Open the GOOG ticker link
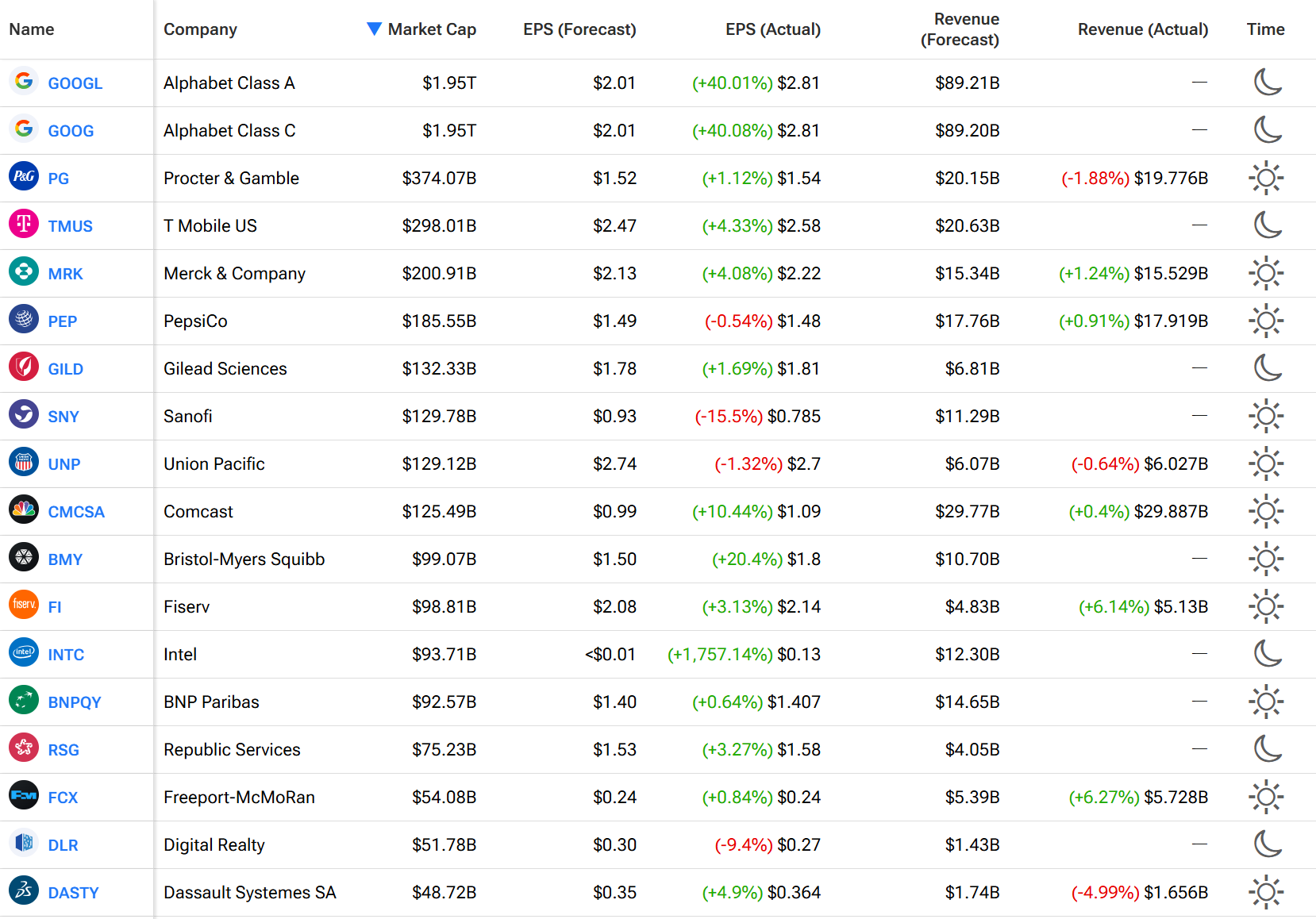This screenshot has height=919, width=1316. tap(71, 131)
